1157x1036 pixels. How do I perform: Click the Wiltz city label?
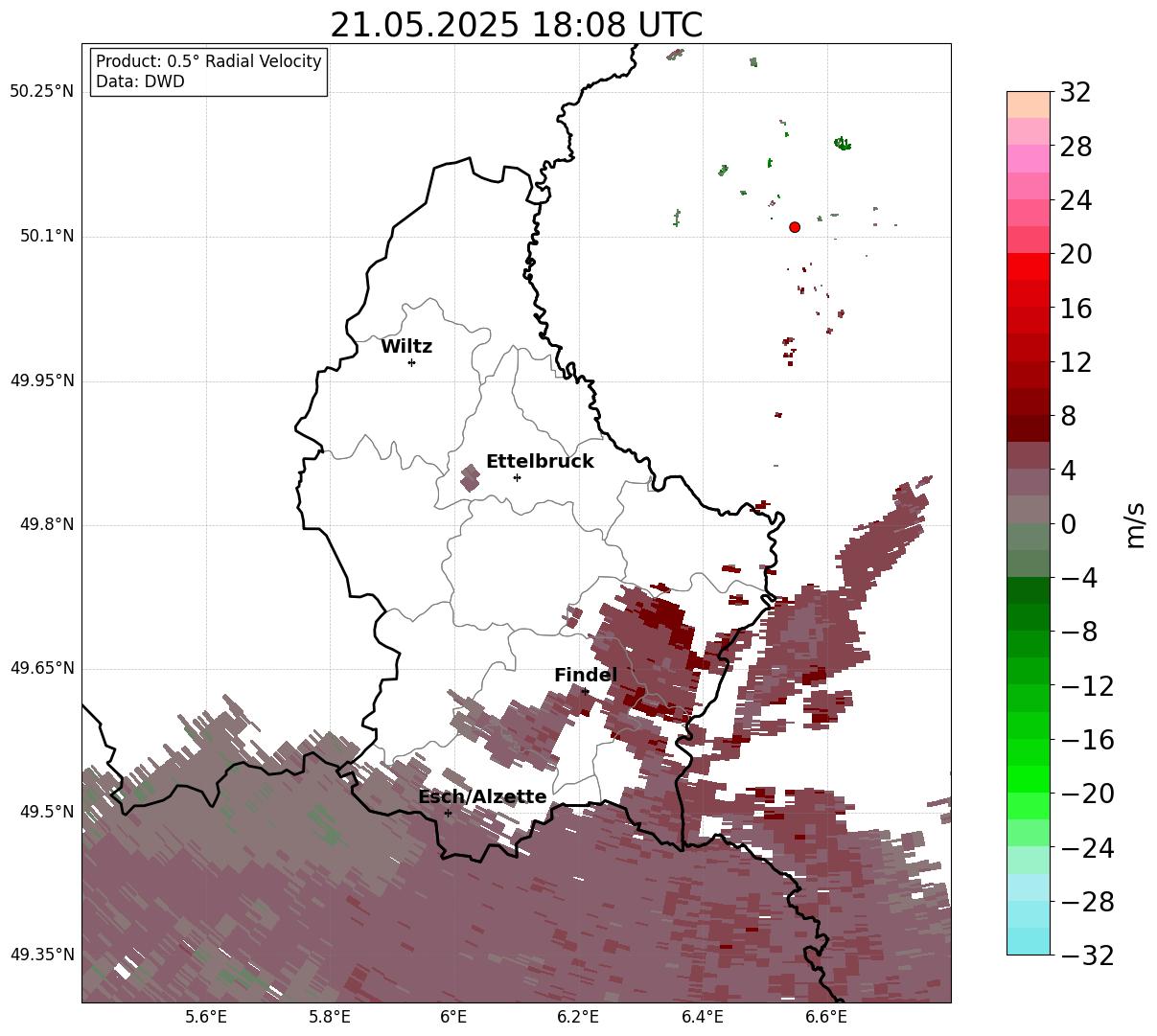click(406, 347)
